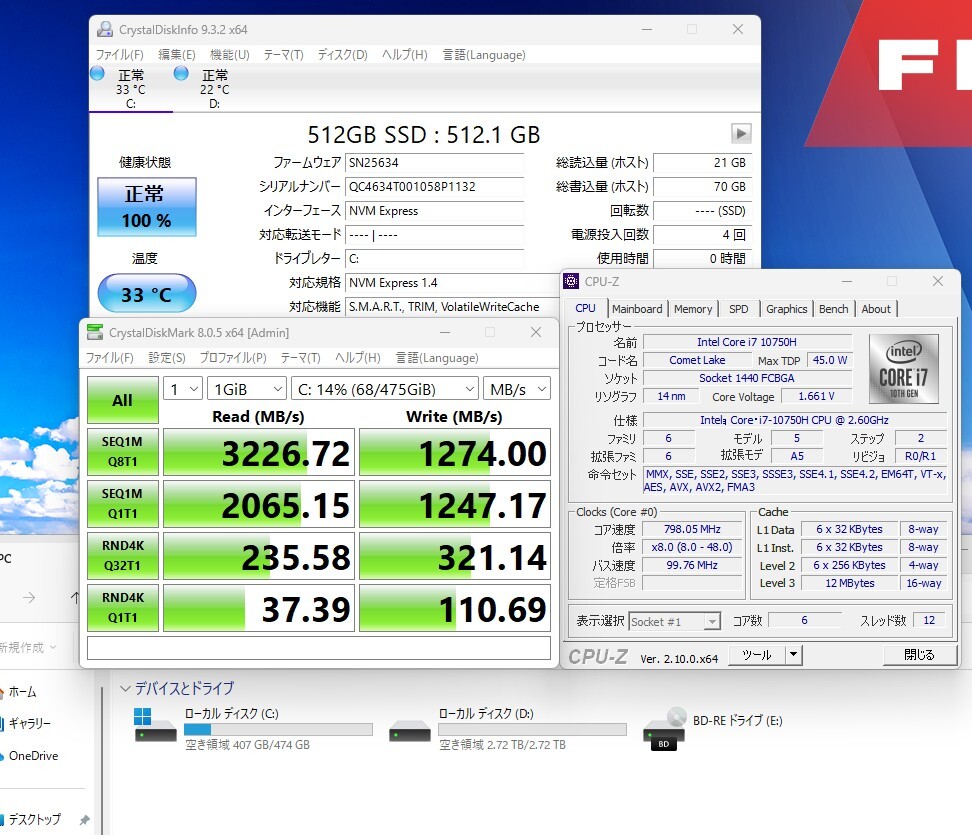
Task: Select the D: drive status circle in CrystalDiskInfo
Action: point(181,73)
